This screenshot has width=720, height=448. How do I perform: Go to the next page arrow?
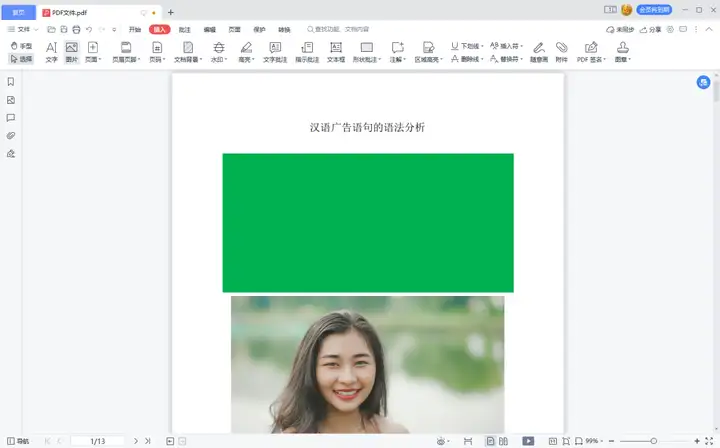click(x=136, y=441)
